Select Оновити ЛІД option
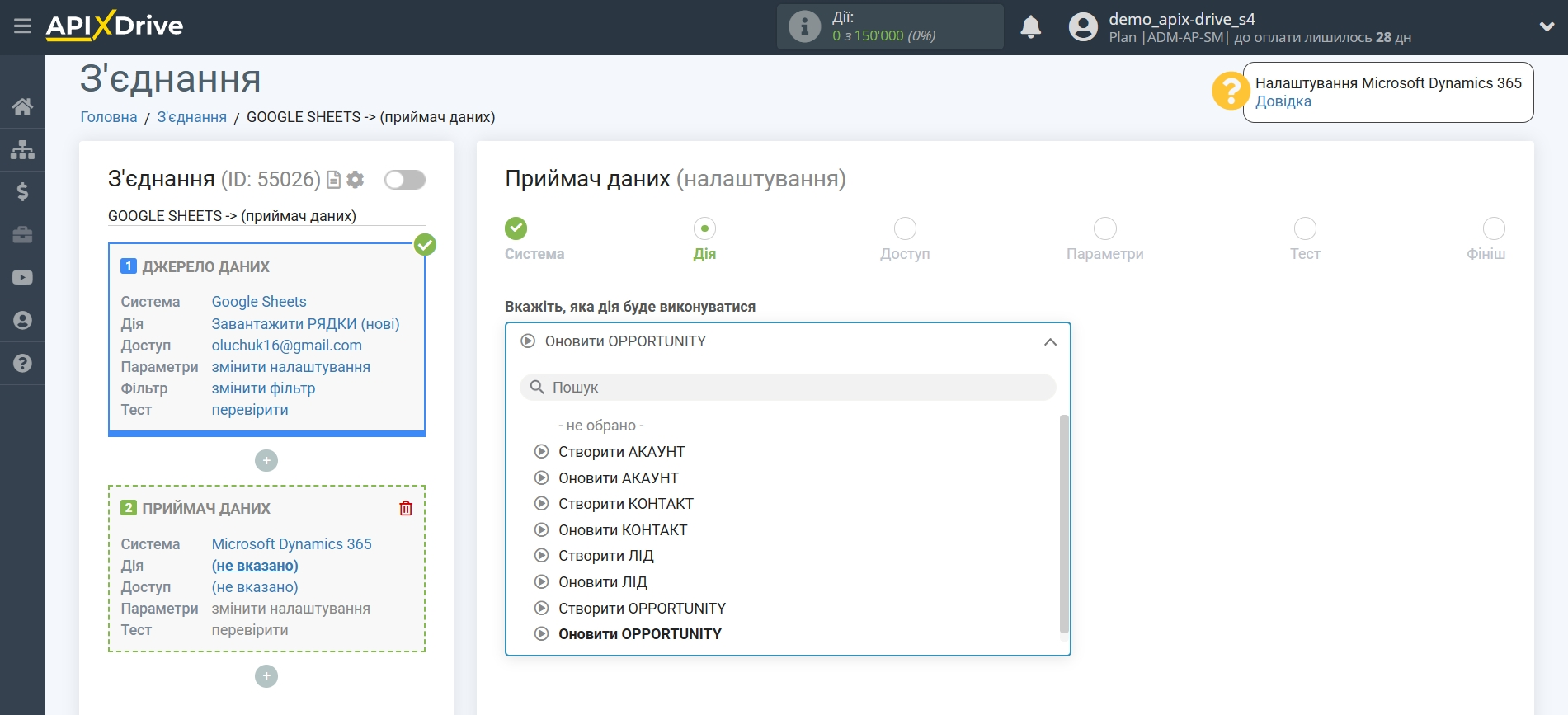1568x715 pixels. (603, 582)
